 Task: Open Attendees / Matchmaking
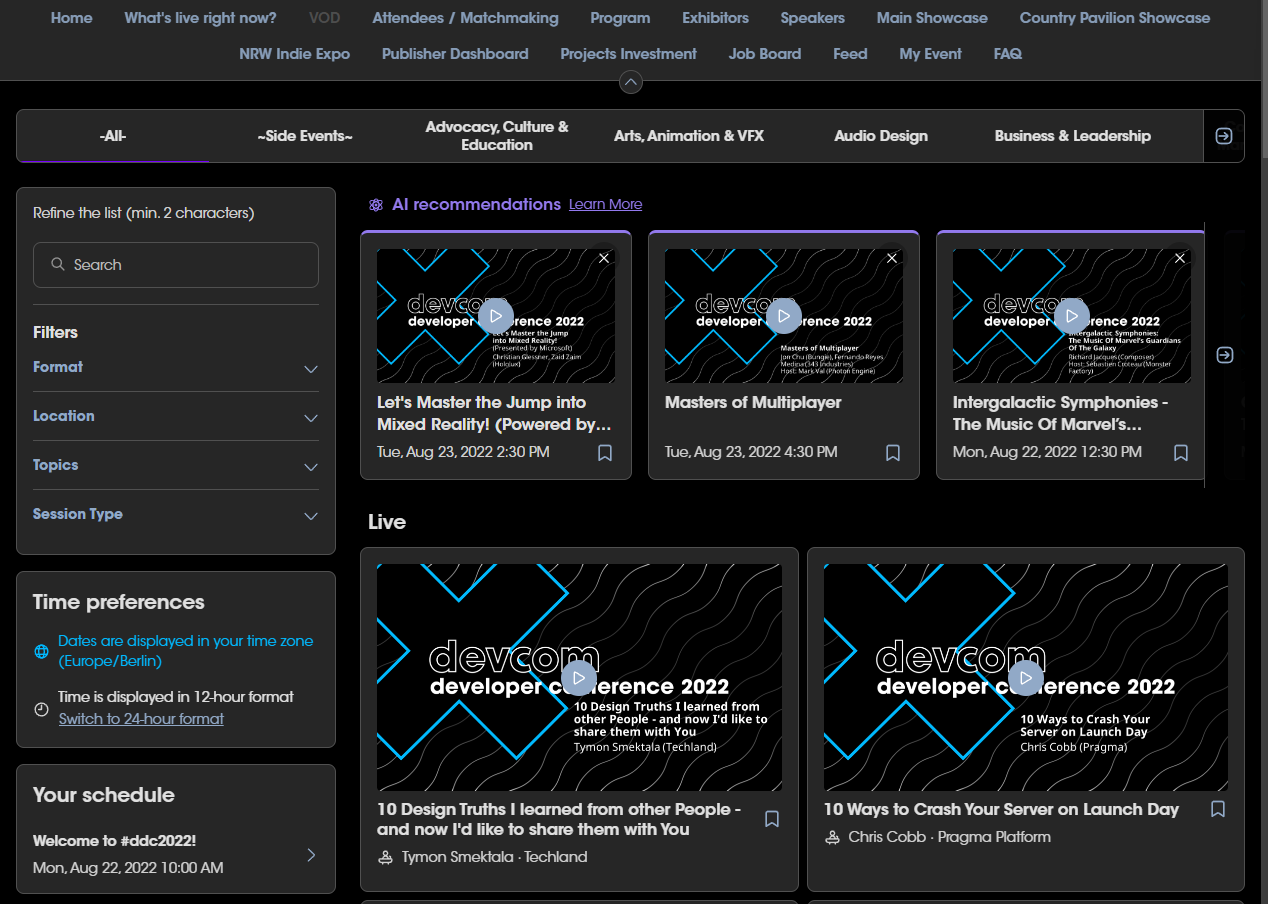466,18
